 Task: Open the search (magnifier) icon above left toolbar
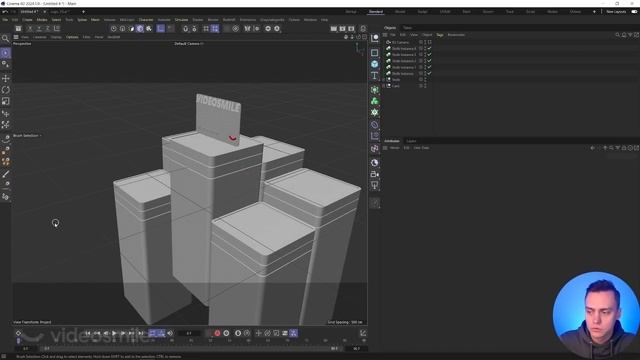point(5,38)
